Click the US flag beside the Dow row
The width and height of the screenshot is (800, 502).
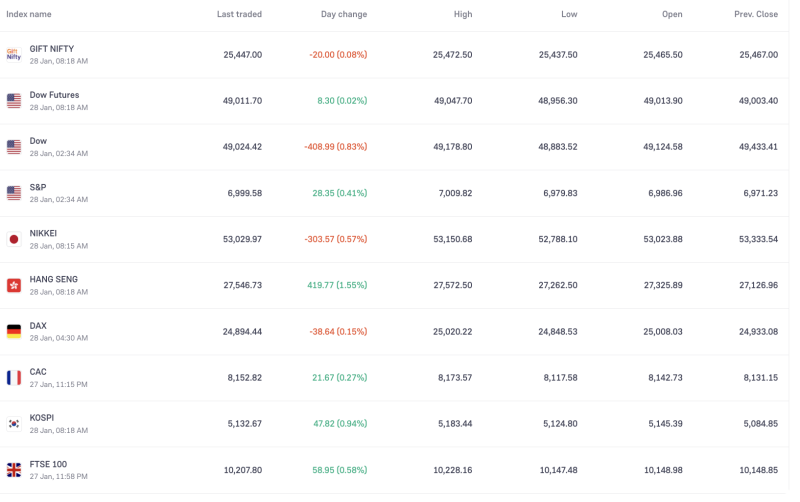(x=14, y=147)
